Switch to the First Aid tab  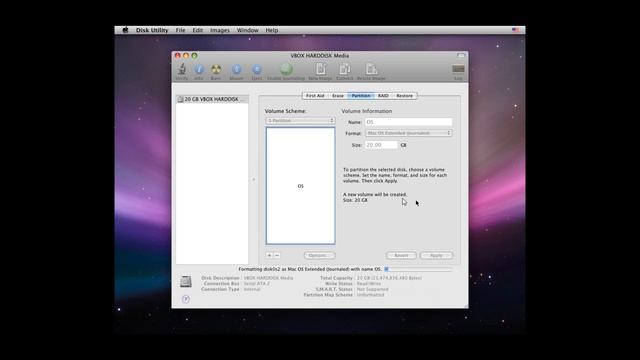point(315,96)
